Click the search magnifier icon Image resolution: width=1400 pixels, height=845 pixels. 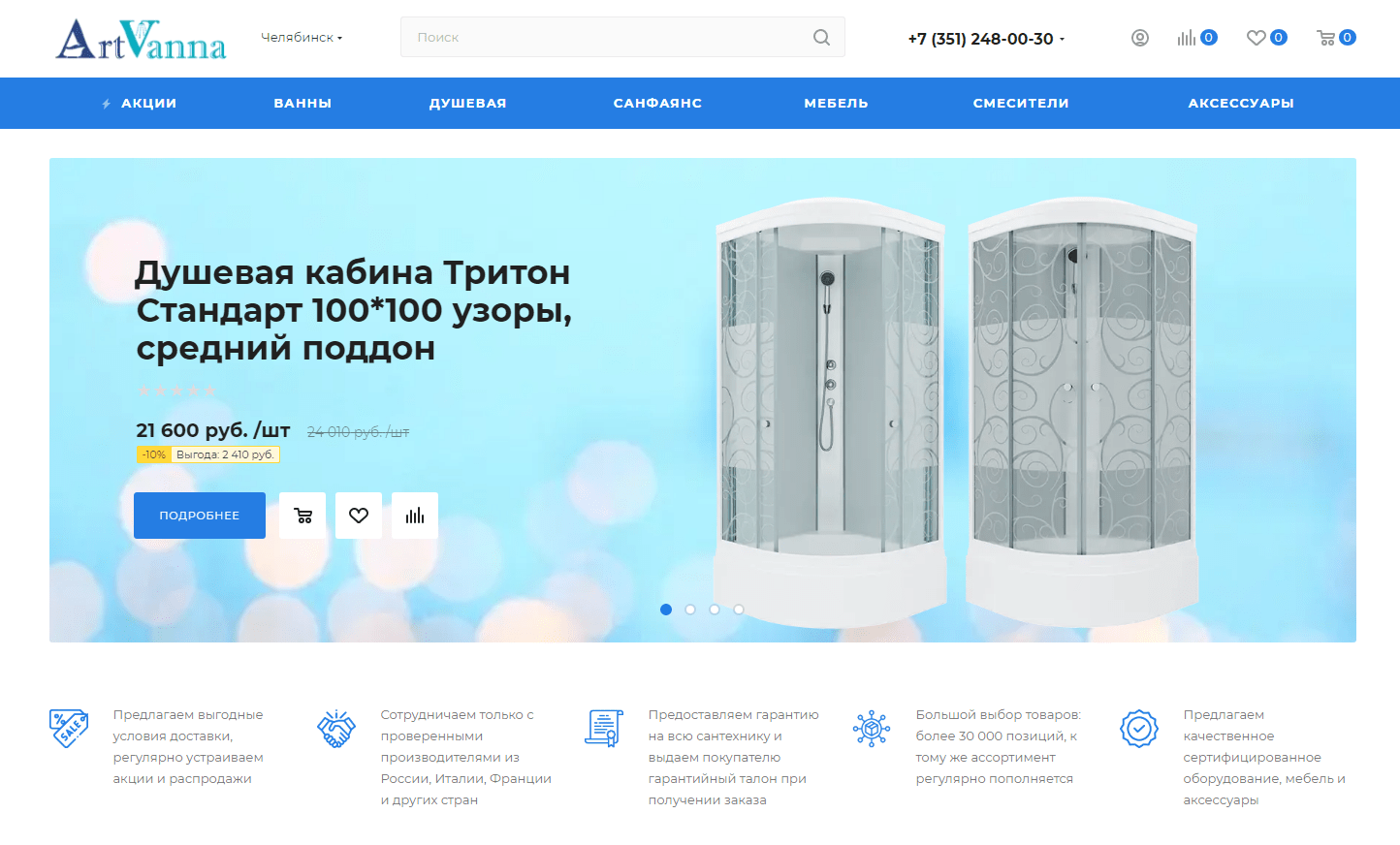(x=821, y=38)
